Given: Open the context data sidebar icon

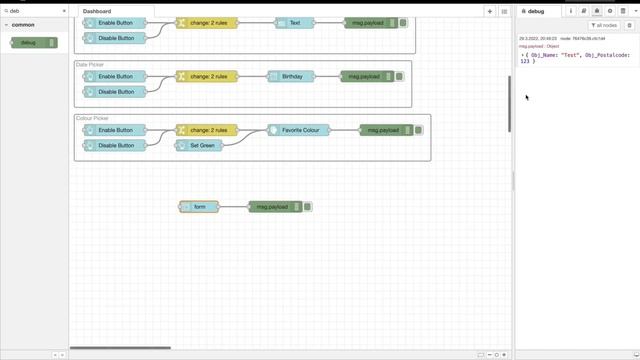Looking at the screenshot, I should tap(623, 11).
